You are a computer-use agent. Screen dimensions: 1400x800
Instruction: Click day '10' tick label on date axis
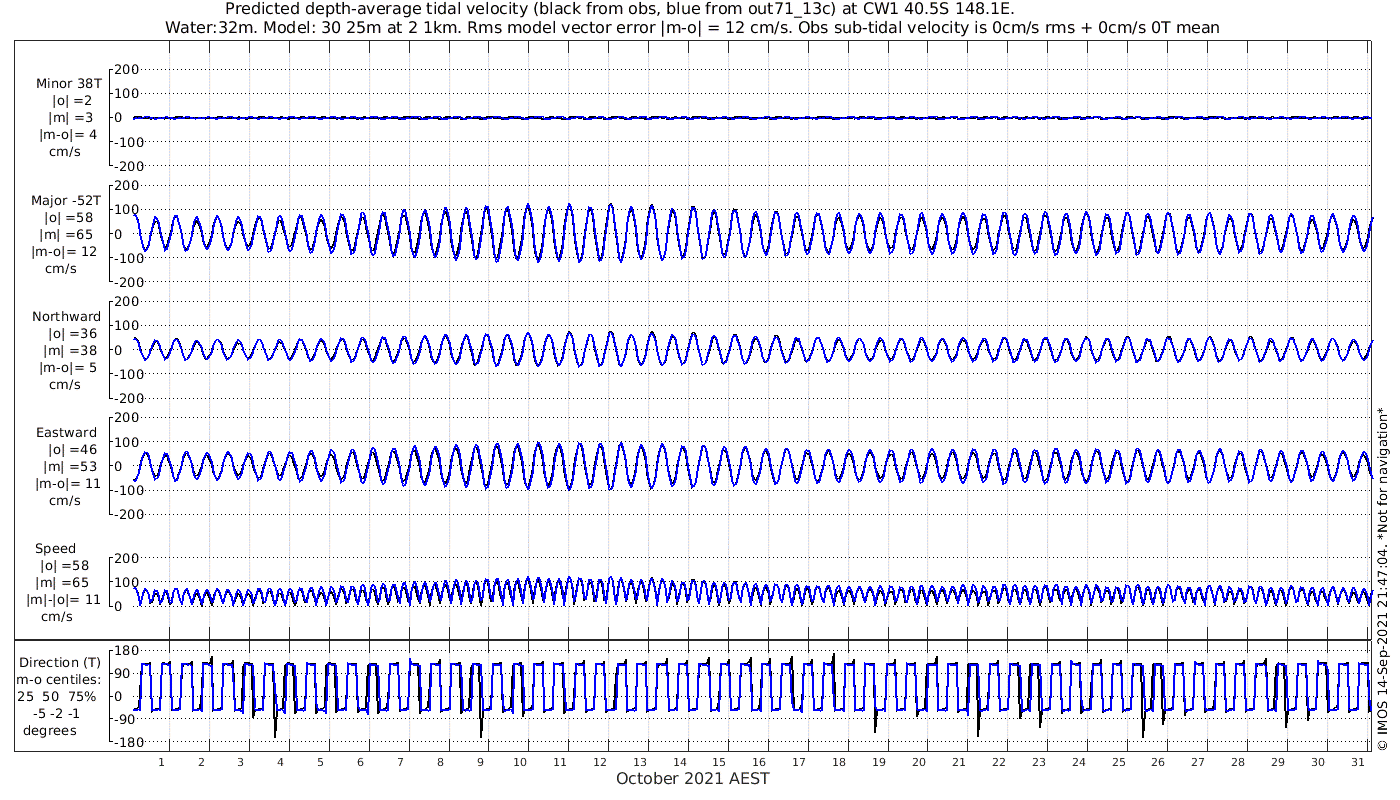pyautogui.click(x=519, y=762)
